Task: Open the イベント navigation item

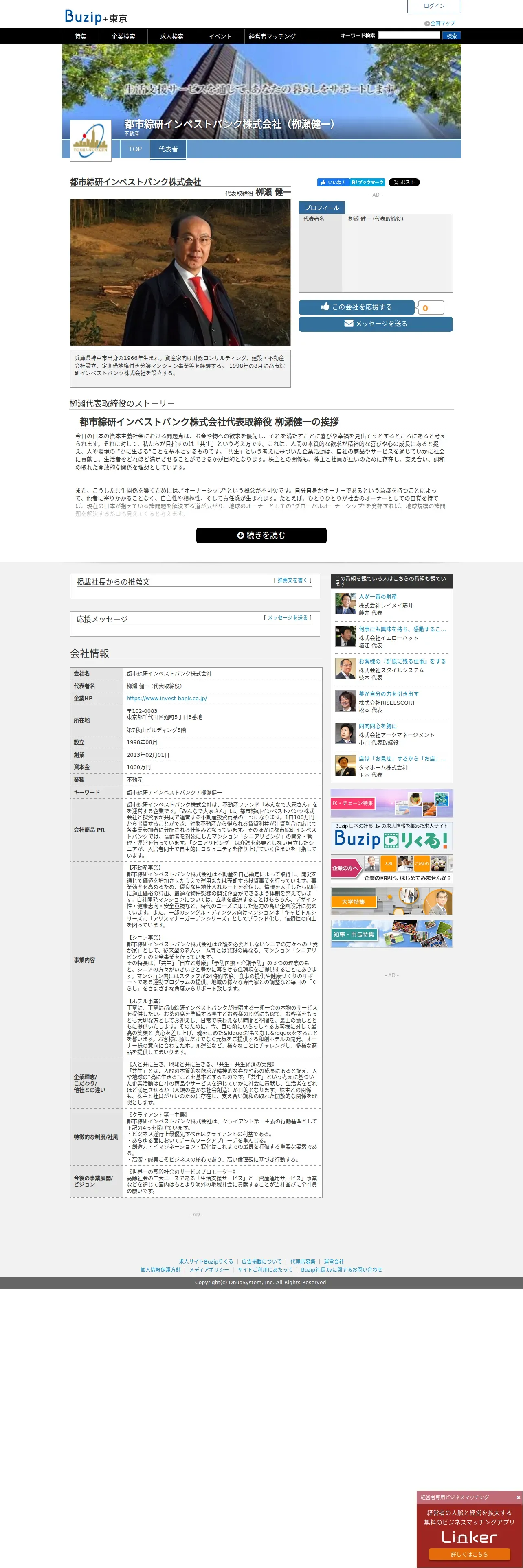Action: click(220, 37)
